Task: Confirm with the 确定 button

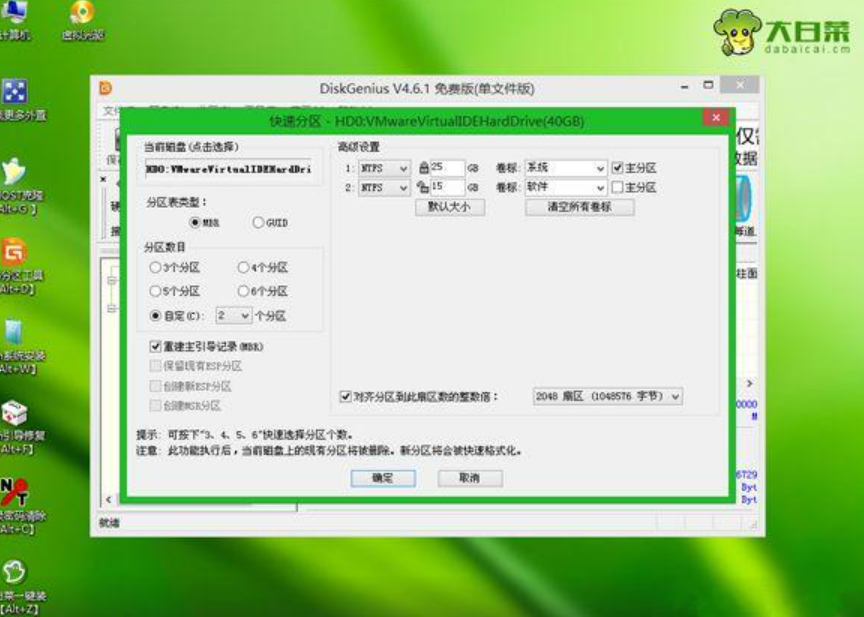Action: coord(382,478)
